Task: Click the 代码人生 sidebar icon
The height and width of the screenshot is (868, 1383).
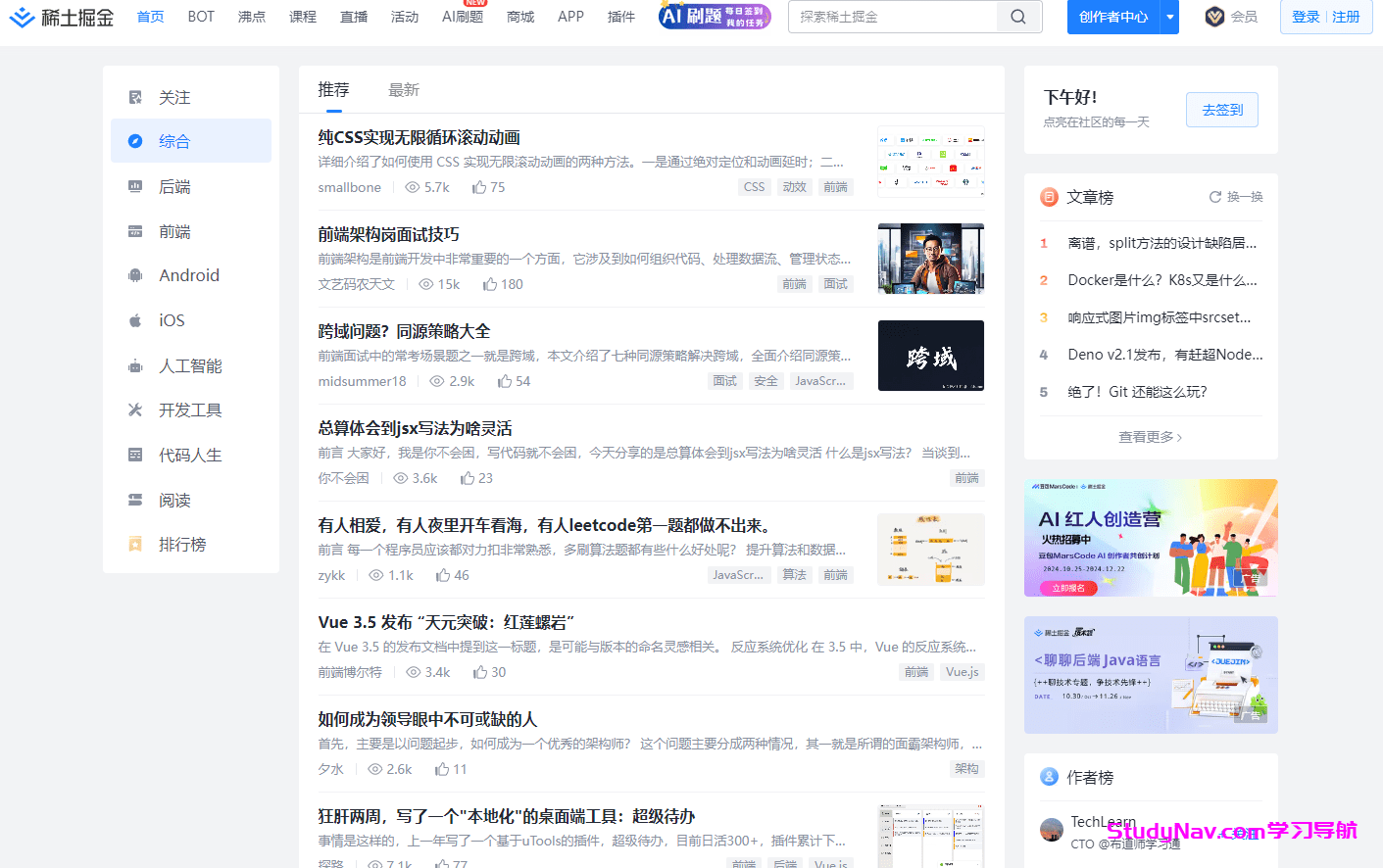Action: pyautogui.click(x=135, y=455)
